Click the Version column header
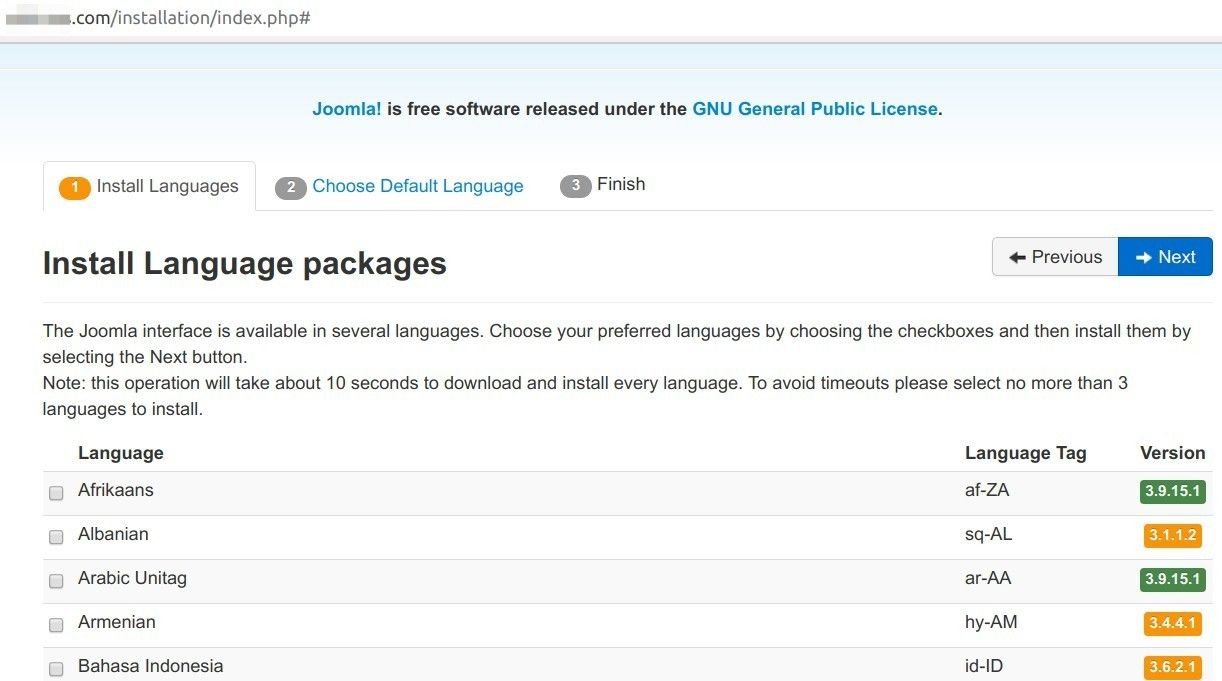1222x681 pixels. [x=1173, y=453]
